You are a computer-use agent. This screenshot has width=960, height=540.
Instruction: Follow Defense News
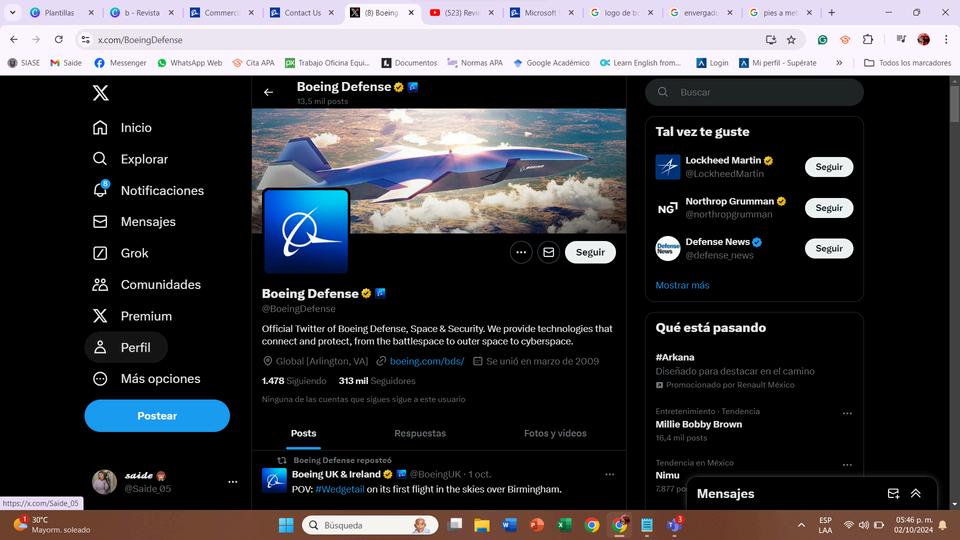[x=829, y=249]
